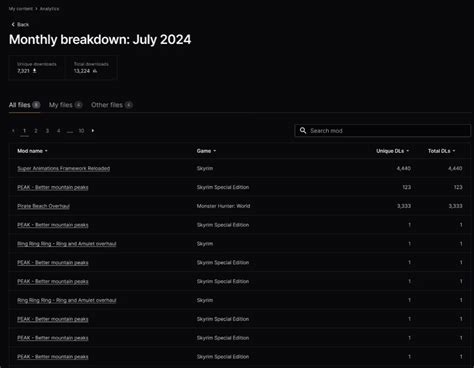
Task: Click in the Search mod field
Action: point(382,131)
